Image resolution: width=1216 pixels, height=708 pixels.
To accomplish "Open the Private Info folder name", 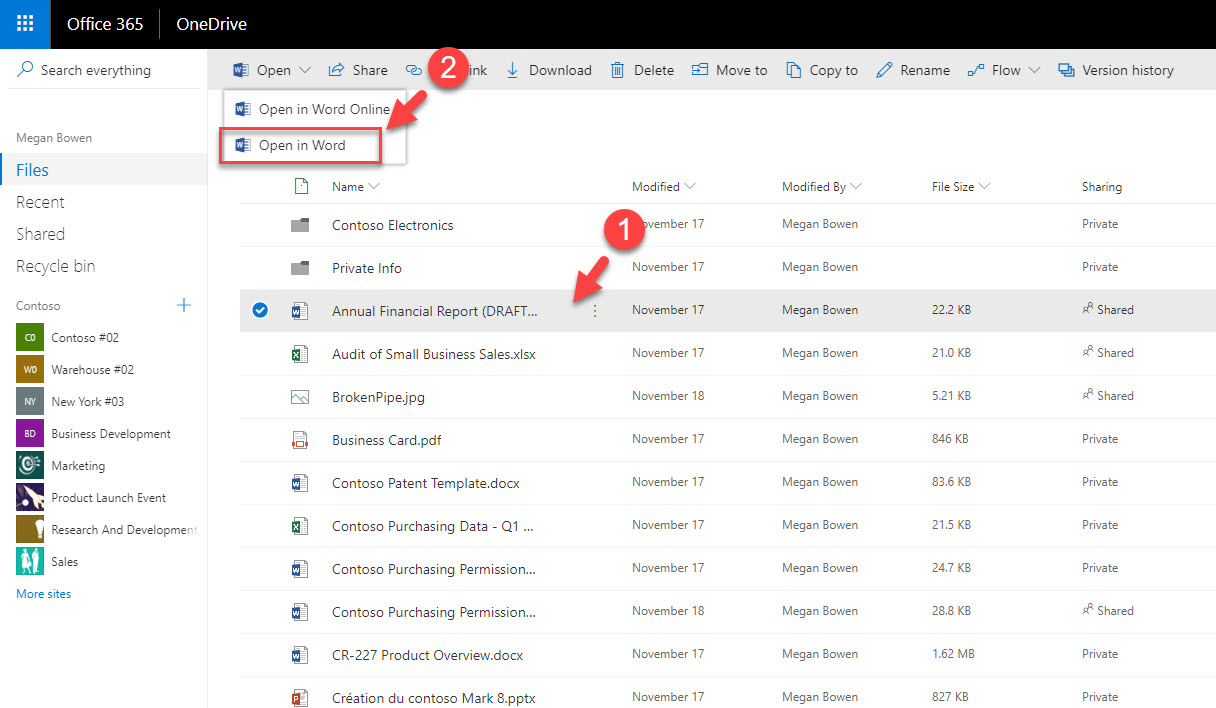I will click(367, 268).
